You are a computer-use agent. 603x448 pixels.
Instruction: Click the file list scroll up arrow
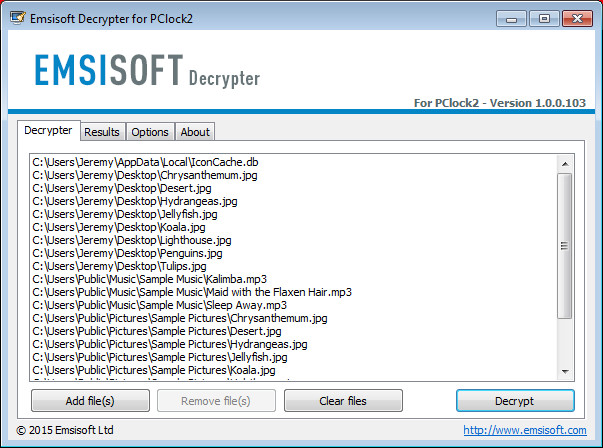(x=565, y=164)
